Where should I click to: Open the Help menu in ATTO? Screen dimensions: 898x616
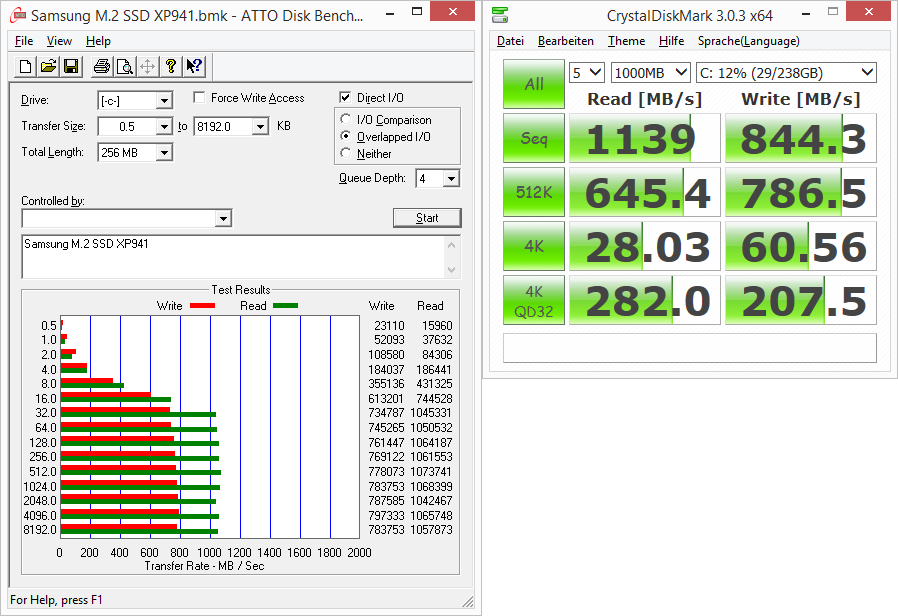[98, 41]
